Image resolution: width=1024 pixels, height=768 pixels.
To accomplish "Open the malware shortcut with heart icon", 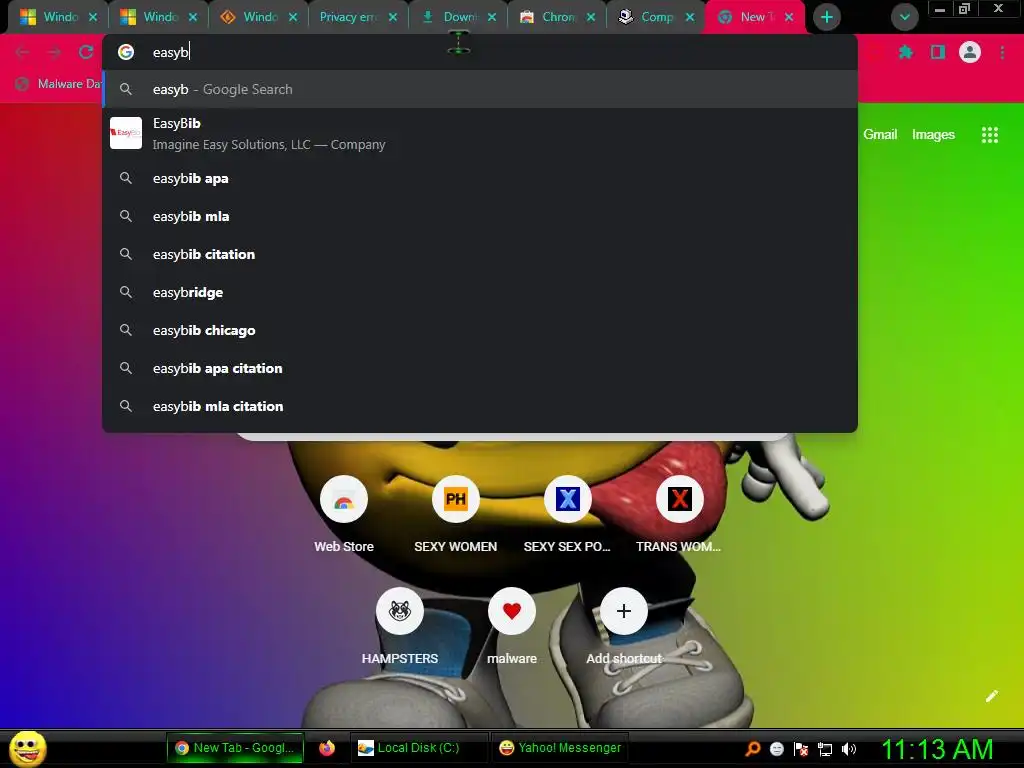I will pos(511,611).
